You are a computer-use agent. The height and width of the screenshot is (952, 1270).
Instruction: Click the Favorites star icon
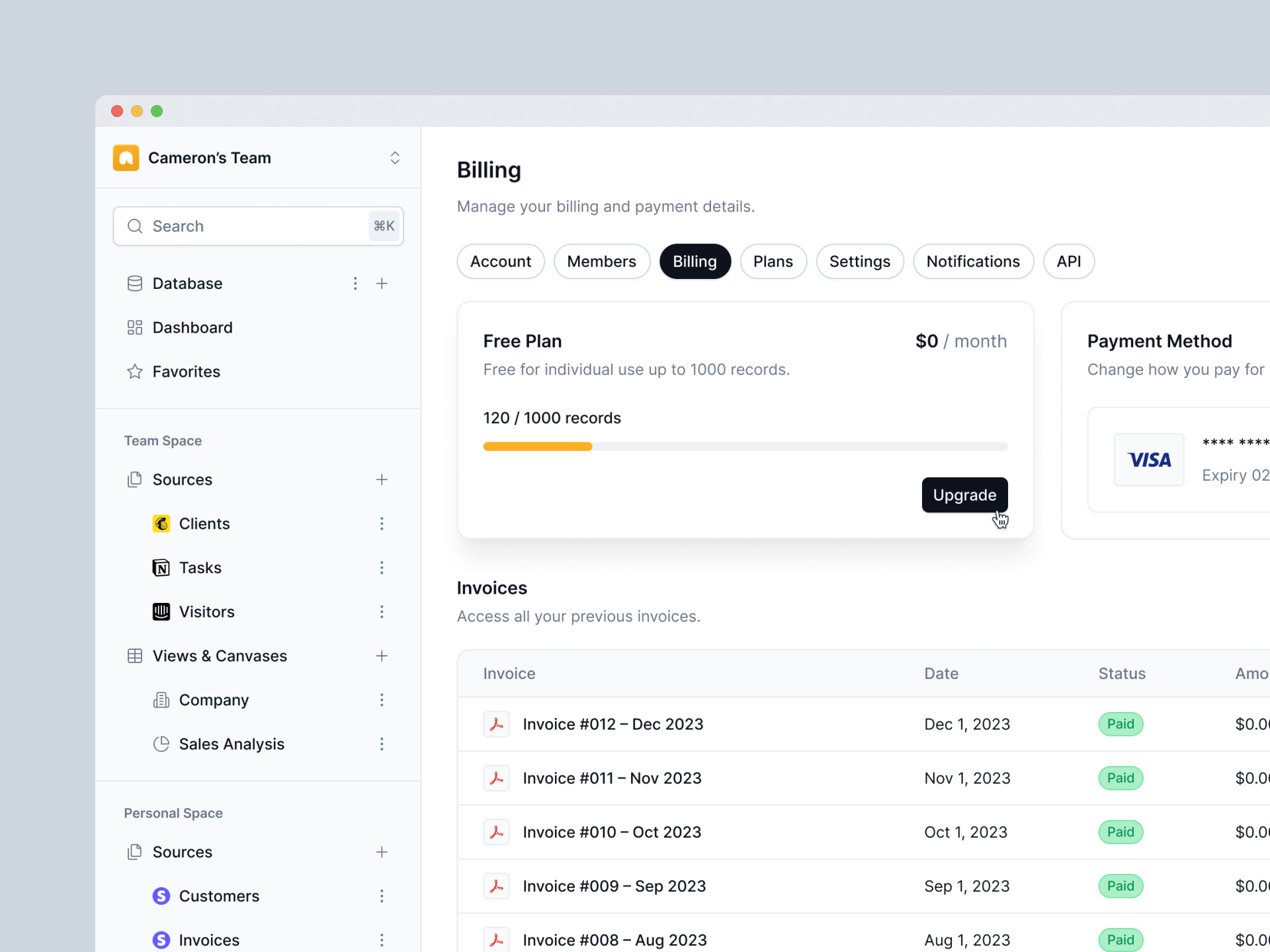135,372
